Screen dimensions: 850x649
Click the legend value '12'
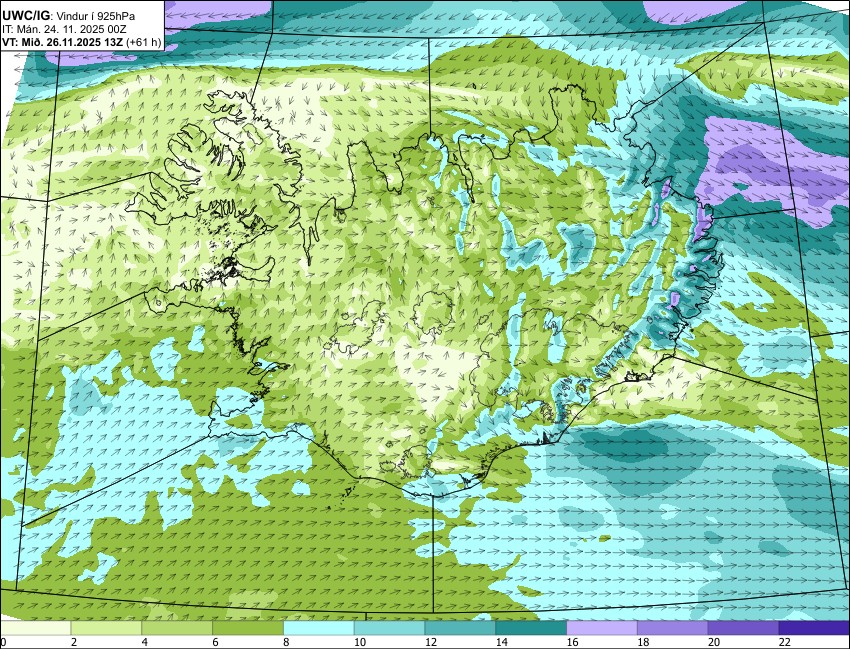pos(430,642)
